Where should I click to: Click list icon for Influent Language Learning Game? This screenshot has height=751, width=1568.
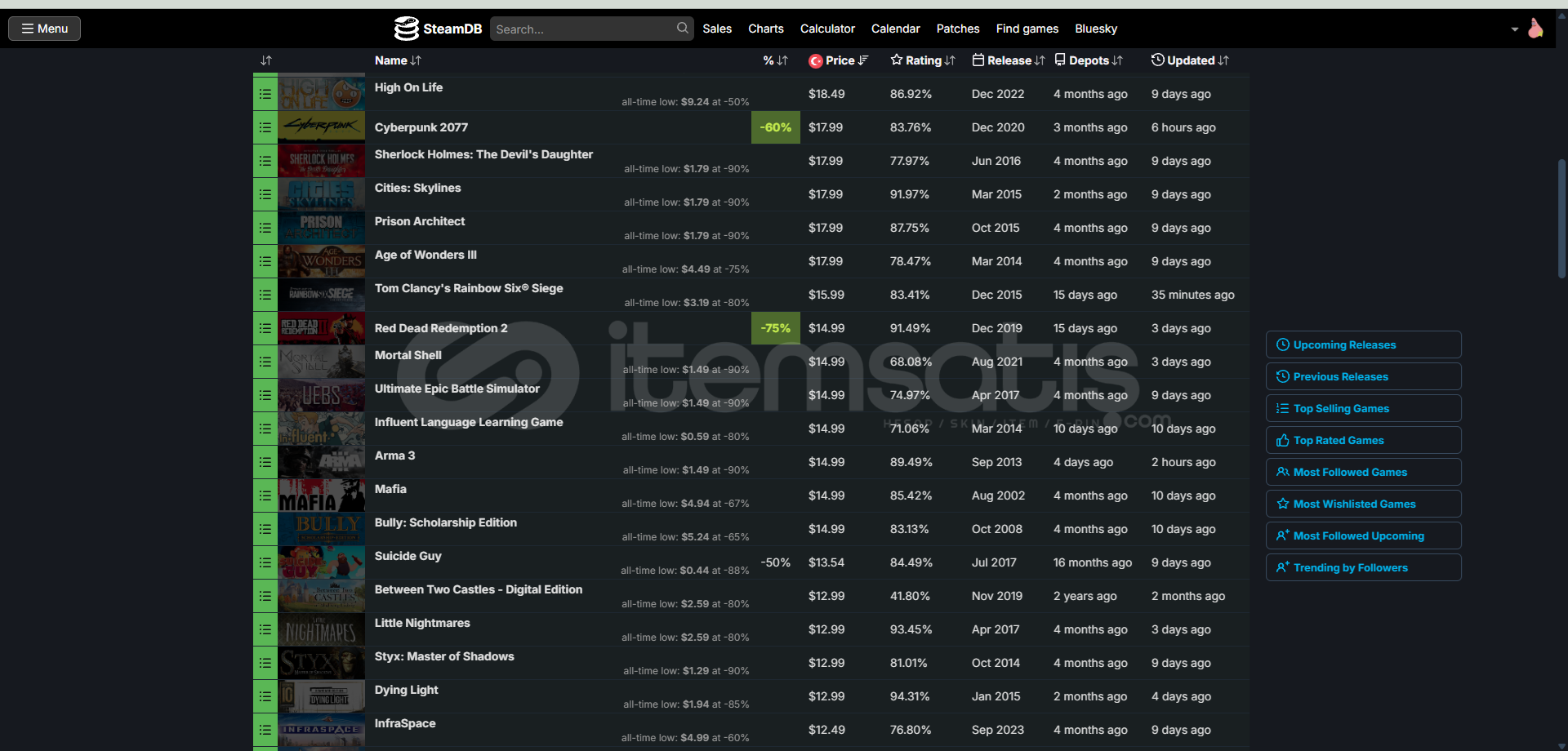(265, 429)
